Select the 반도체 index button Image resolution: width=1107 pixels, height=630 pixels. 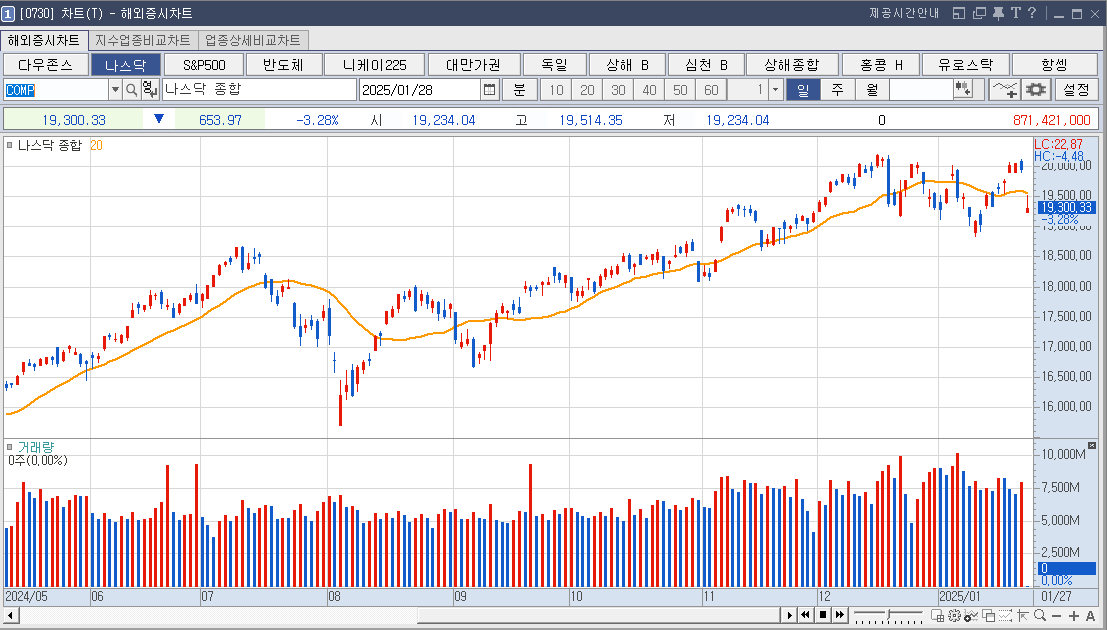[x=284, y=65]
